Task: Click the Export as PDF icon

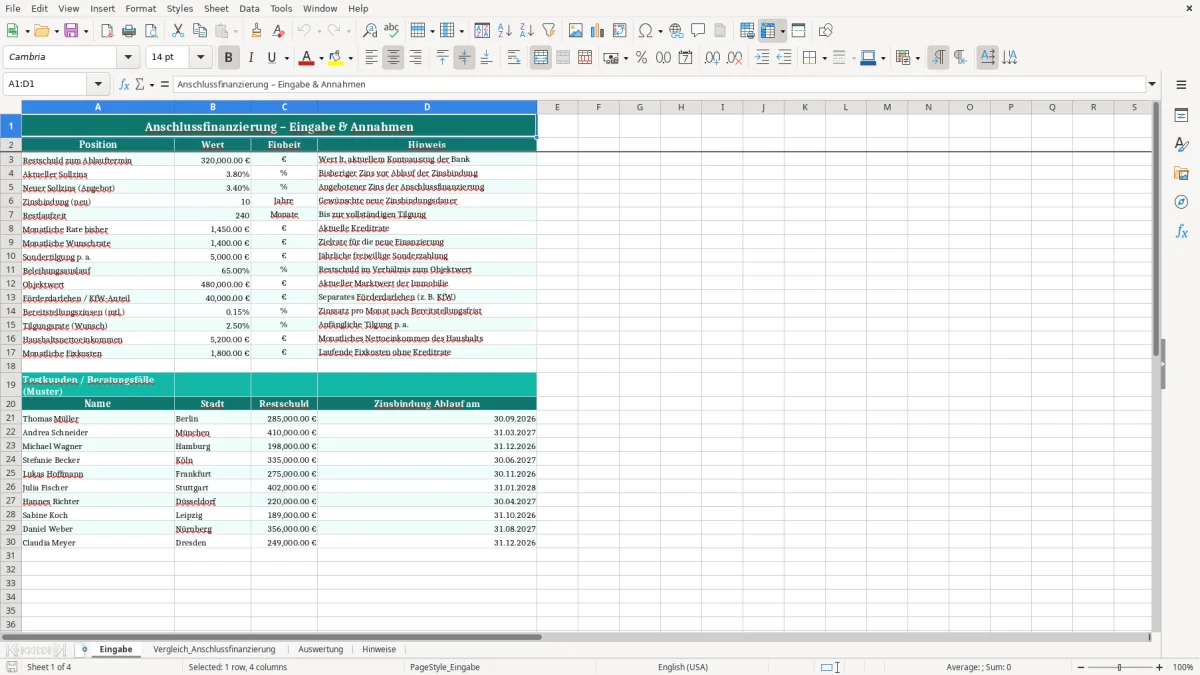Action: click(x=107, y=31)
